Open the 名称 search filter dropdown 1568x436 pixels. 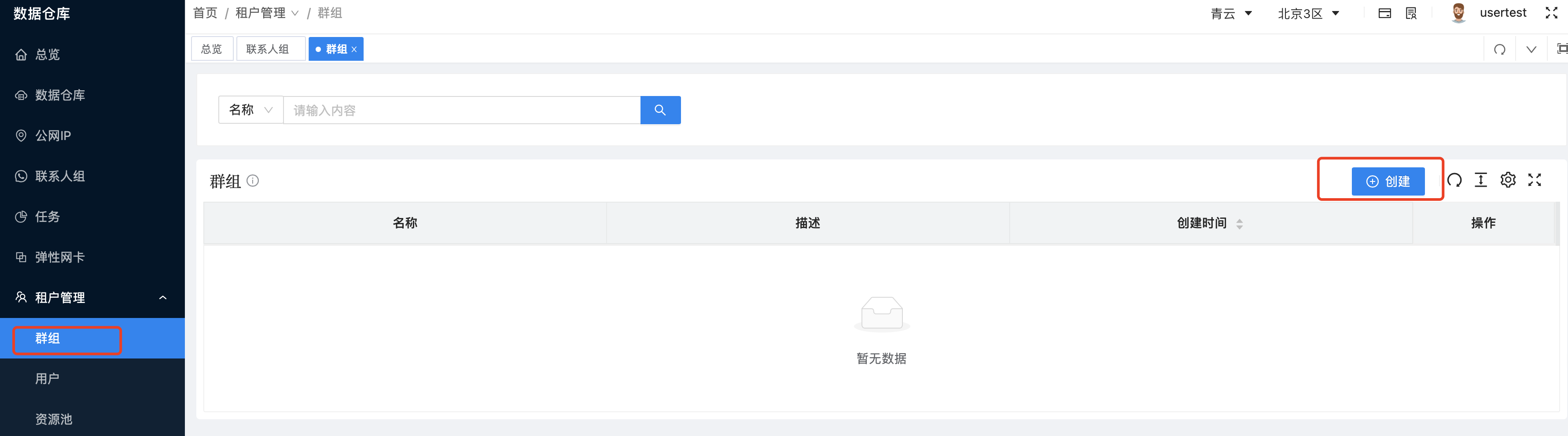(x=250, y=110)
